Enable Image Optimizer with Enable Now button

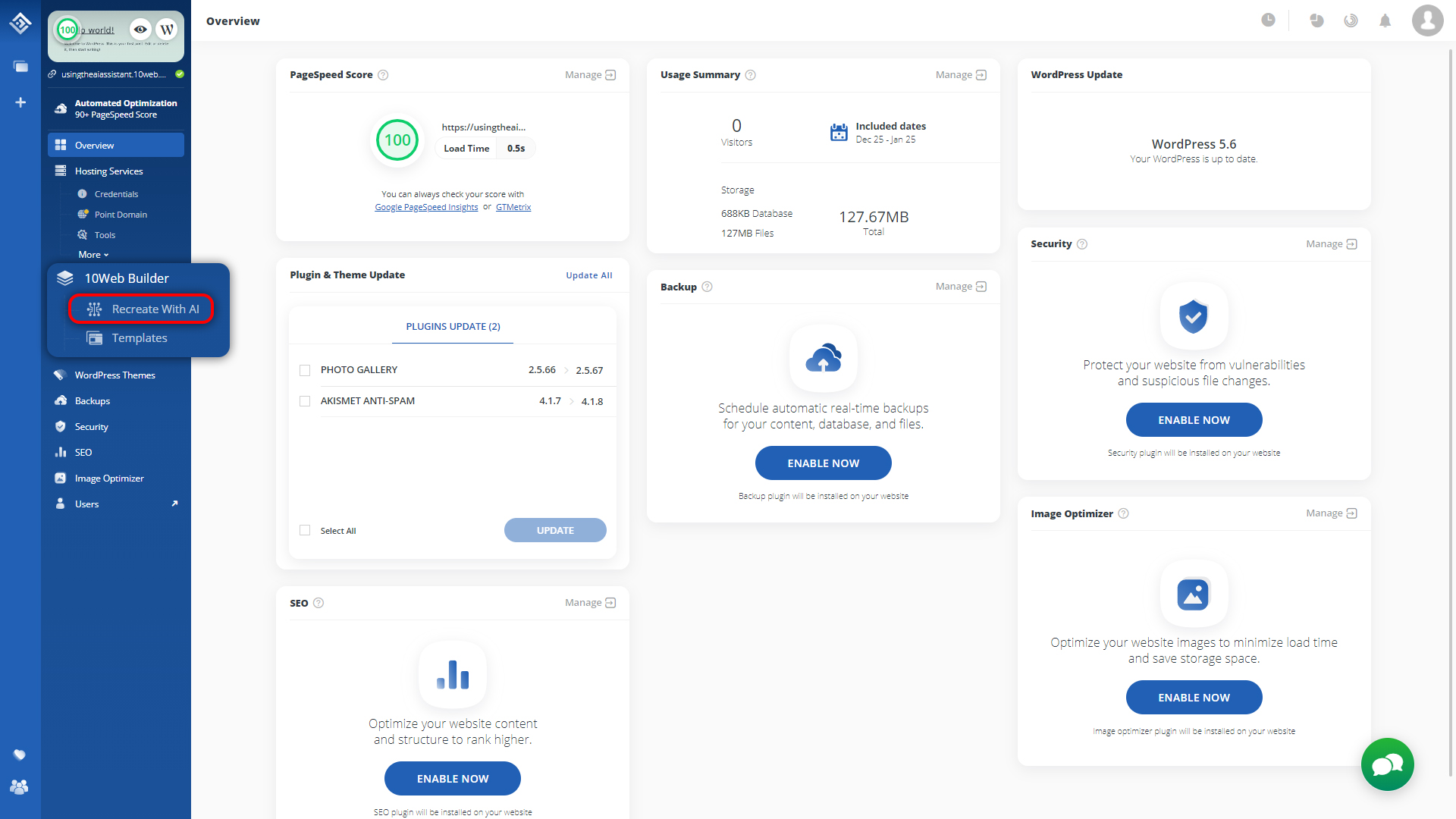click(x=1194, y=698)
